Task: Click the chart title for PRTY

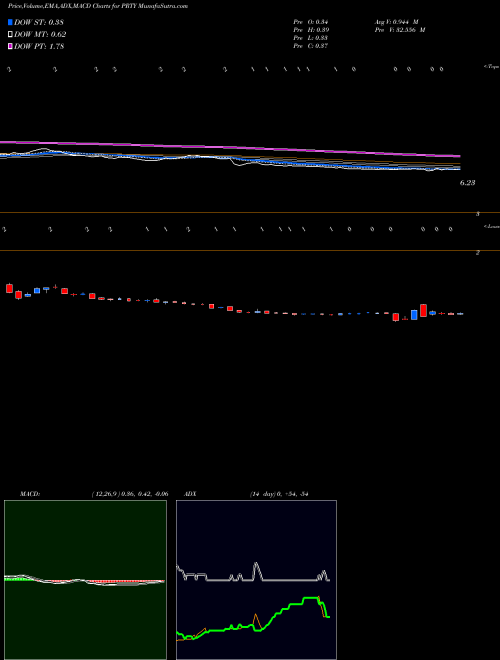Action: point(98,6)
